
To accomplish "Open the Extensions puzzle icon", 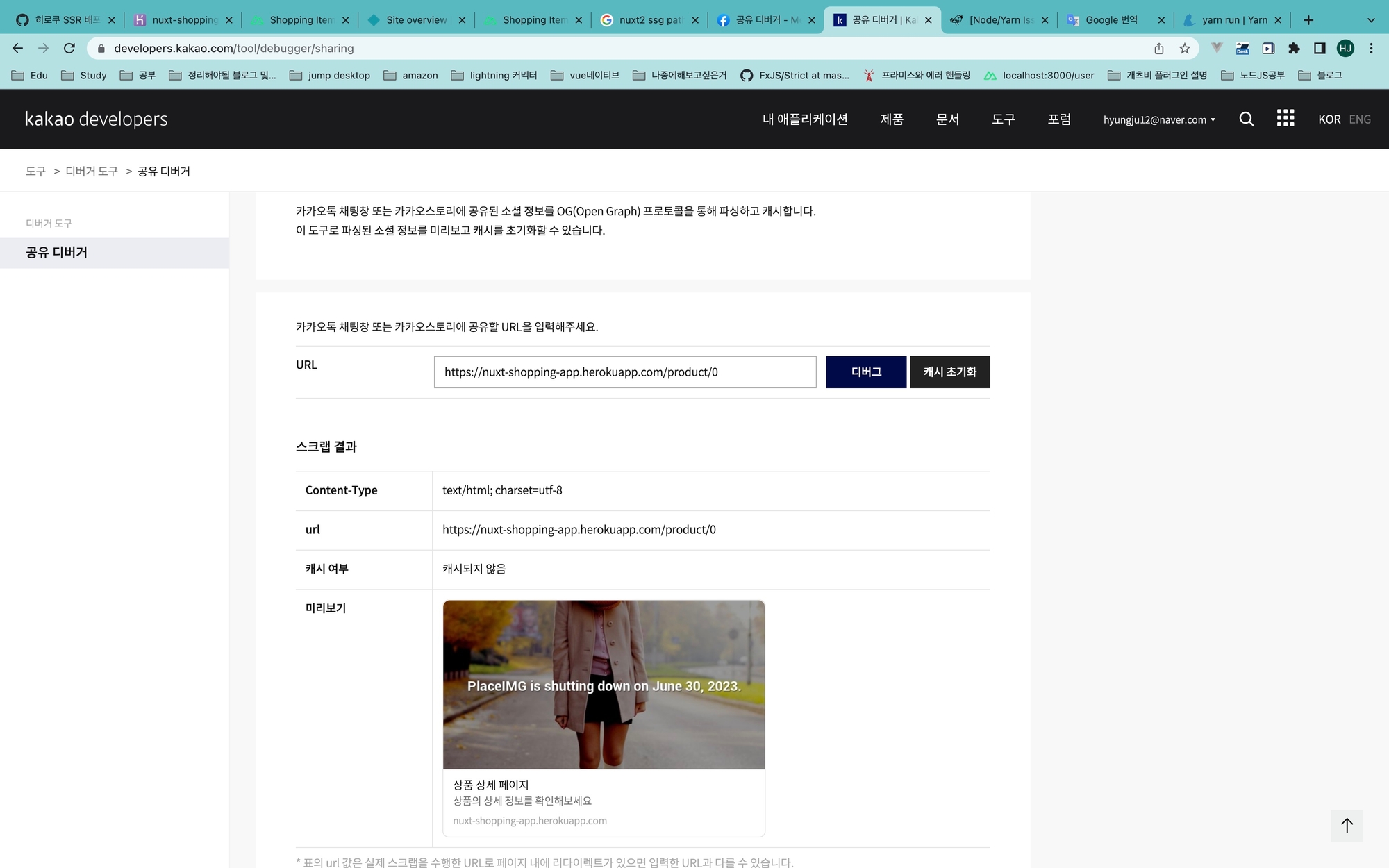I will click(x=1294, y=48).
